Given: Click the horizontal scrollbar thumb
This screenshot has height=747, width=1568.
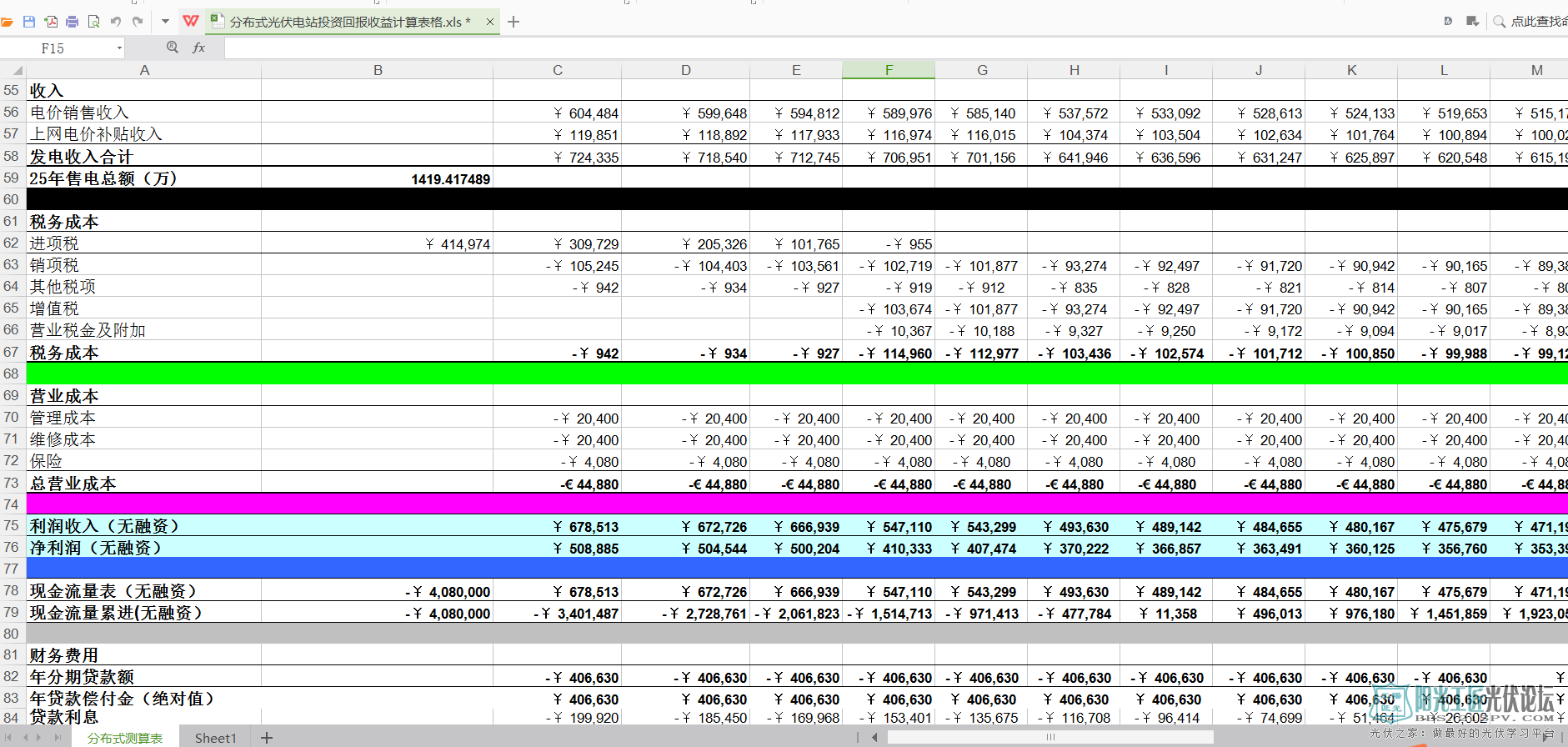Looking at the screenshot, I should tap(1050, 737).
